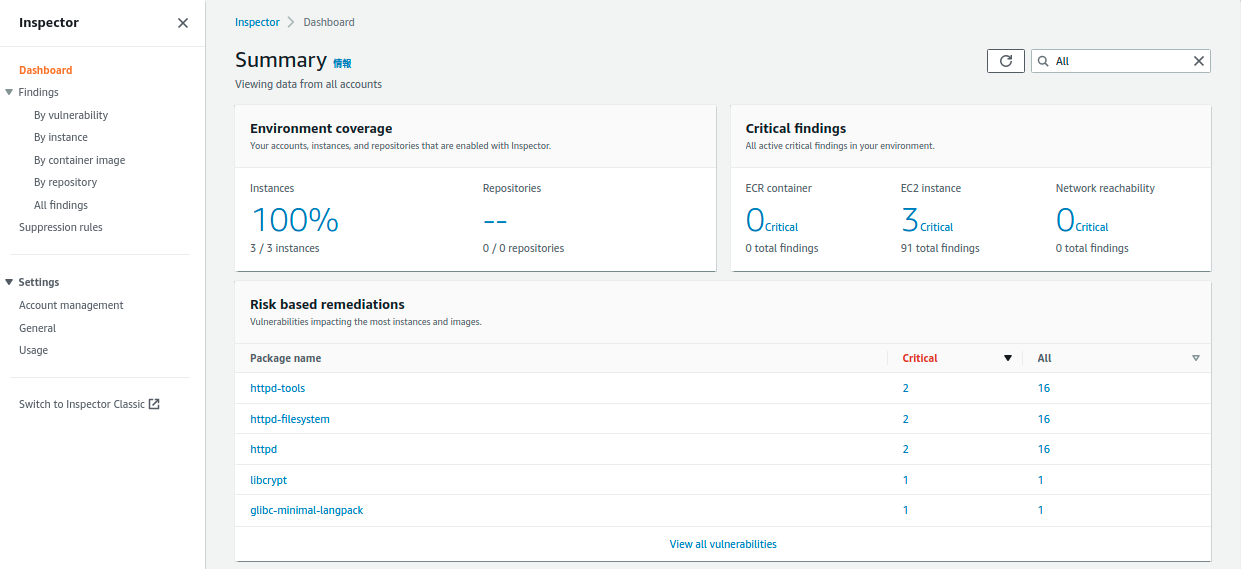Click breadcrumb chevron after Inspector

click(290, 22)
